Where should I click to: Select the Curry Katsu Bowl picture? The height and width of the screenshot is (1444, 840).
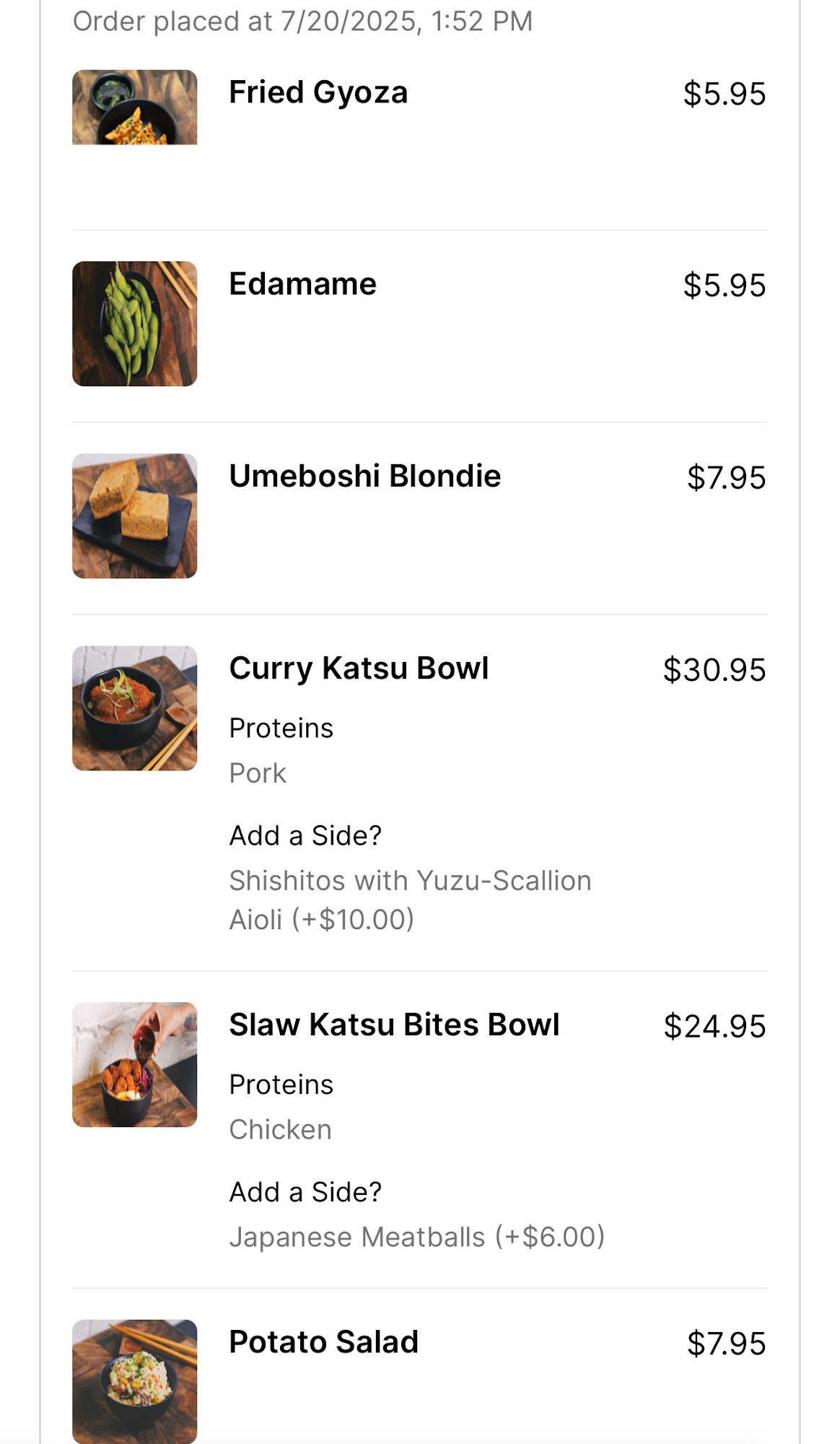(134, 708)
